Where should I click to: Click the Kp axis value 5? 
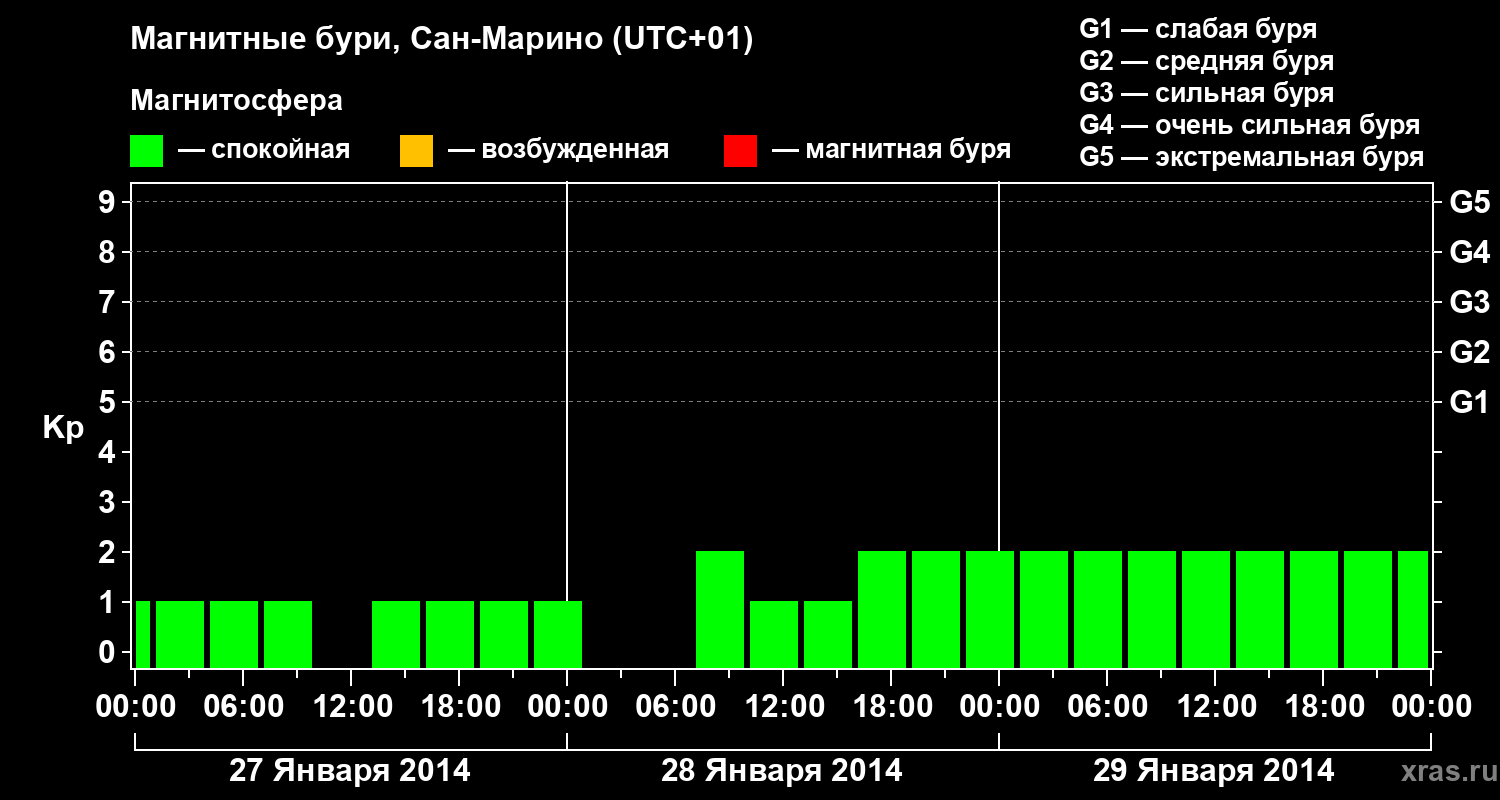coord(109,402)
